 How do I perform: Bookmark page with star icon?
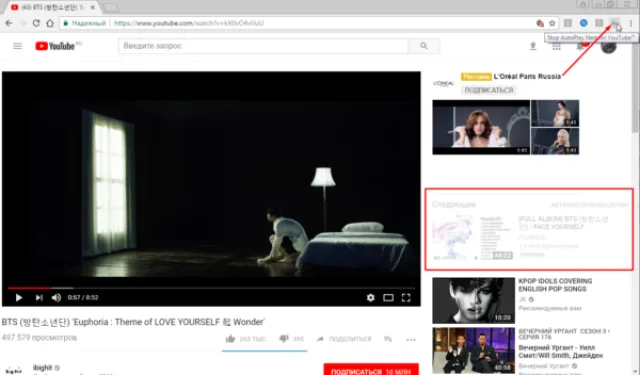click(x=552, y=23)
